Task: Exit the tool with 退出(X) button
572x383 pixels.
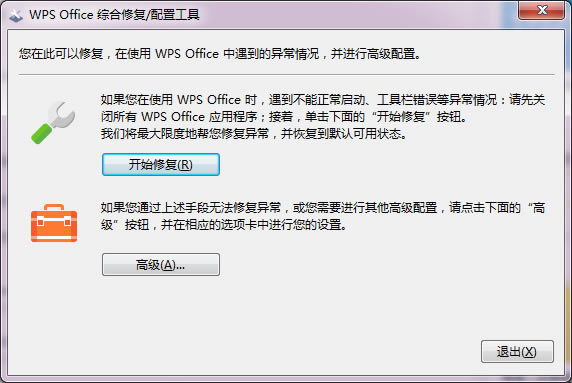Action: 517,352
